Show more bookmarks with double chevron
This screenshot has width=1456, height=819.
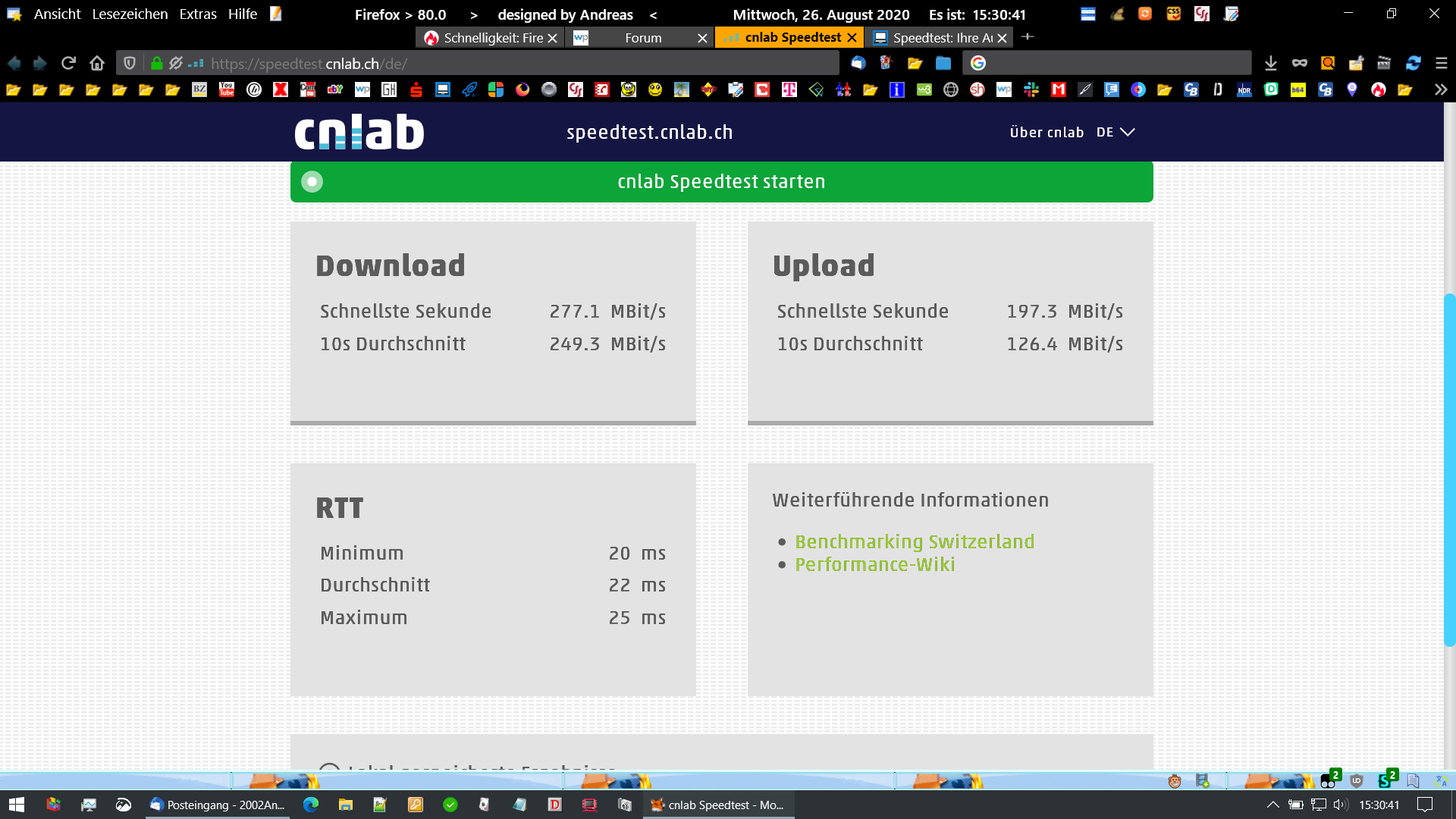[x=1440, y=89]
